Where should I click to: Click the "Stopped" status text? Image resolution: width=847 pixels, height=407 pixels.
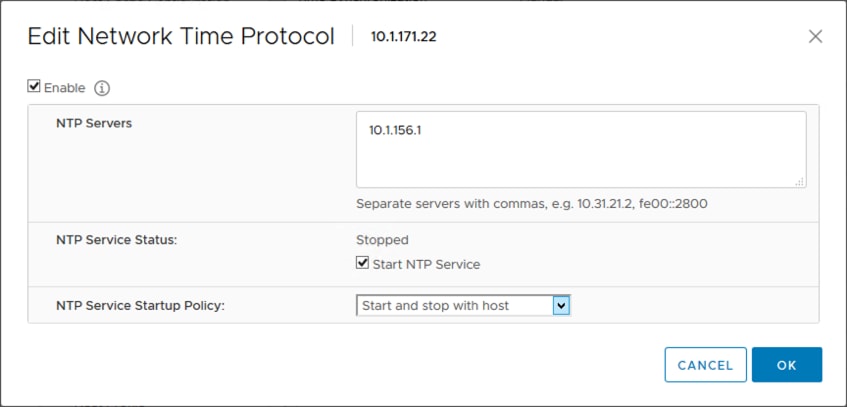tap(382, 239)
